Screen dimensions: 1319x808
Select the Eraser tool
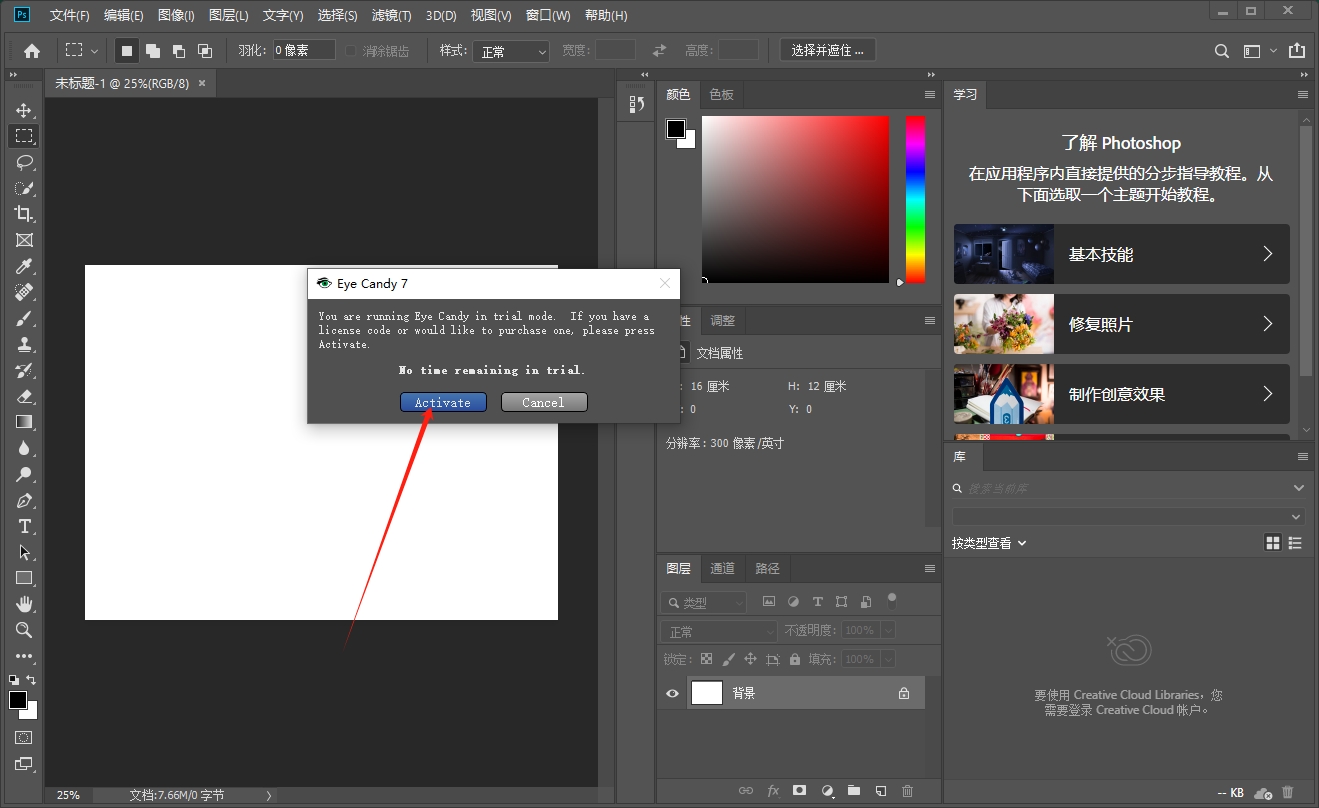click(x=24, y=396)
